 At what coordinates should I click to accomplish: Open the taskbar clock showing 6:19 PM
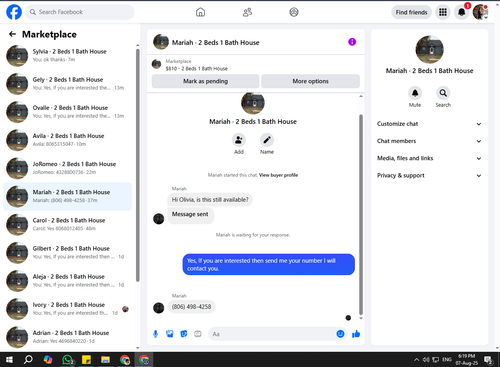click(x=466, y=359)
